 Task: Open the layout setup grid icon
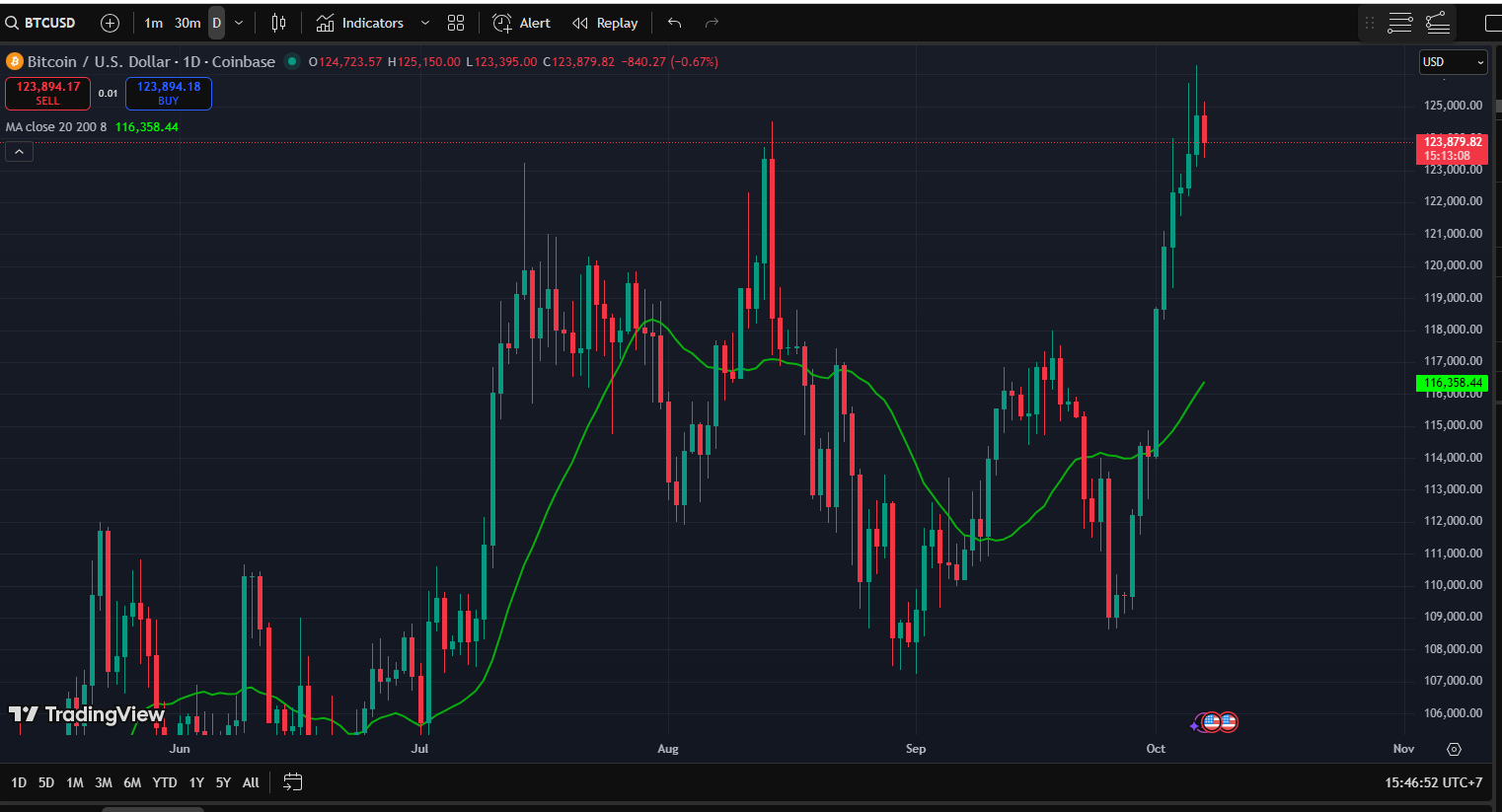click(456, 23)
